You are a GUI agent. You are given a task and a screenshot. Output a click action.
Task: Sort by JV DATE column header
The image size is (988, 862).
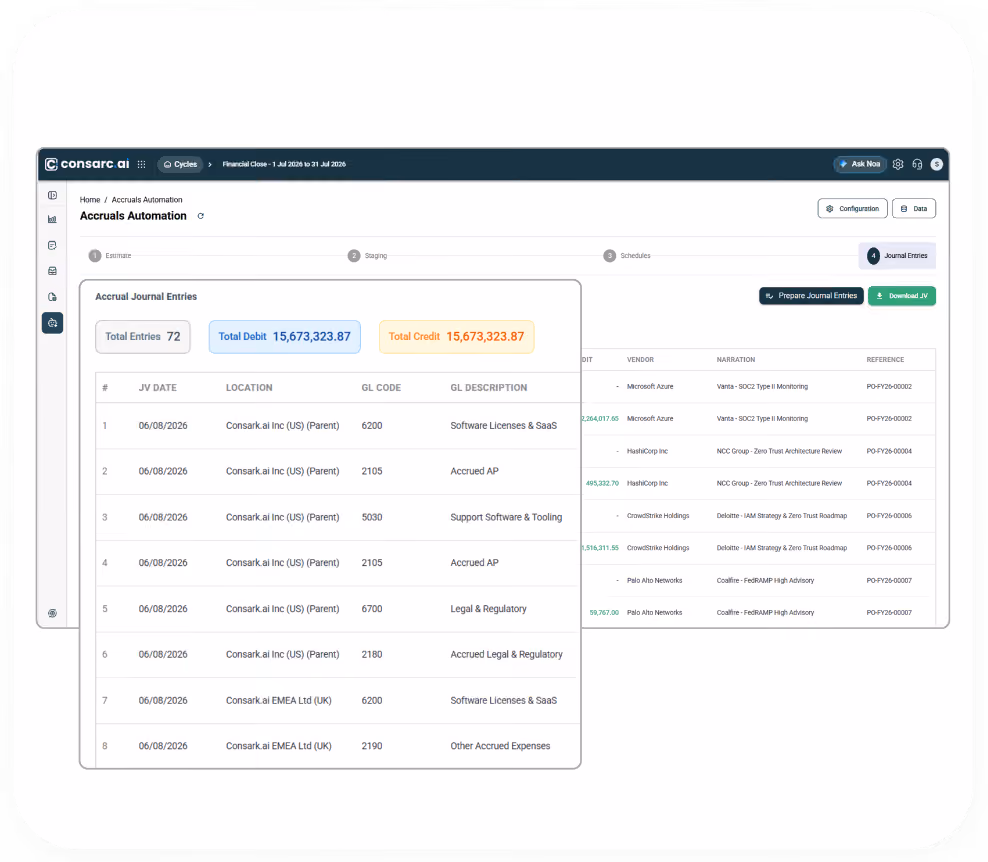click(x=158, y=388)
